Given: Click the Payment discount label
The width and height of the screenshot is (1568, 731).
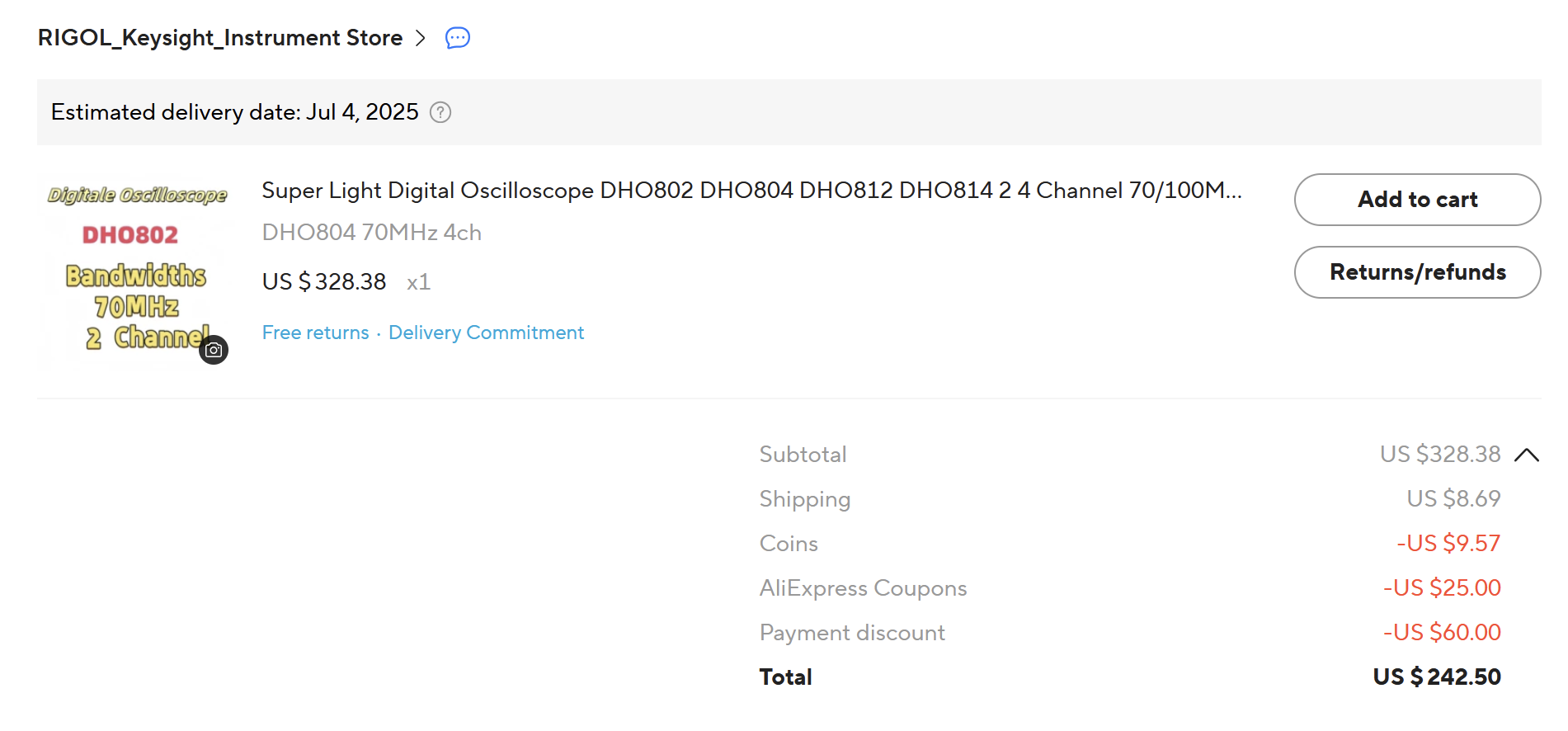Looking at the screenshot, I should point(852,633).
